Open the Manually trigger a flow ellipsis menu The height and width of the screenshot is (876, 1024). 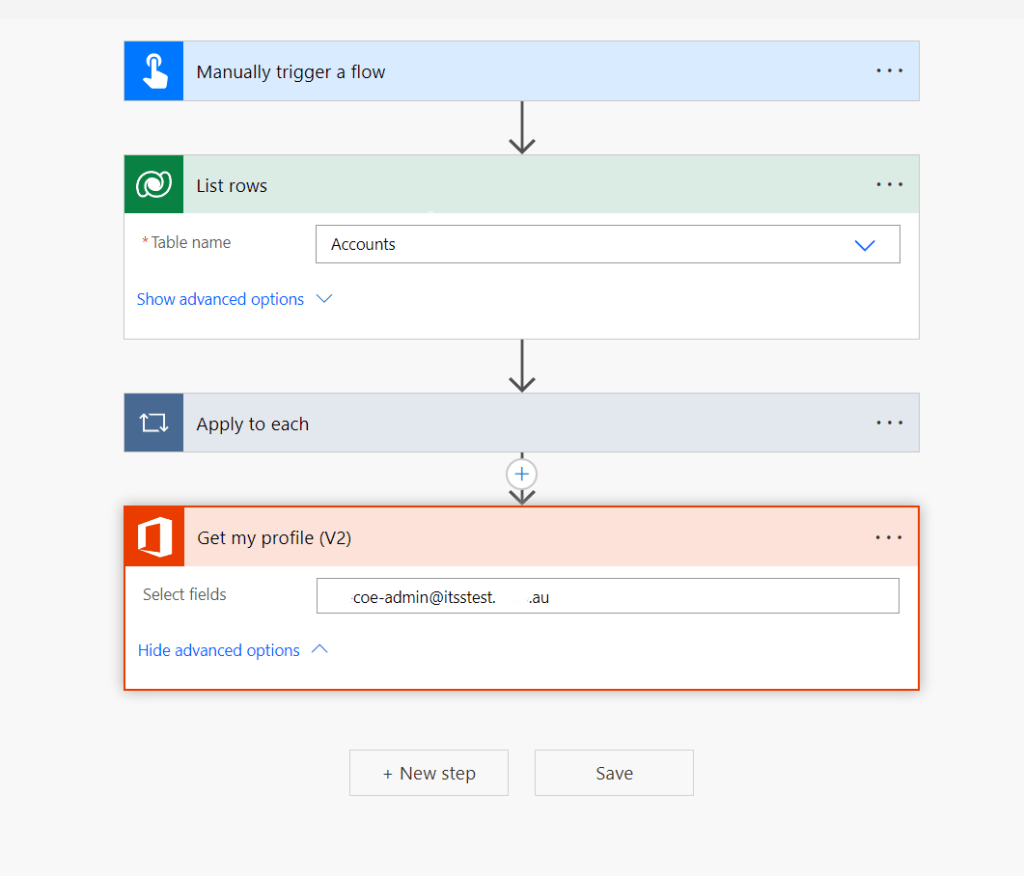coord(889,72)
